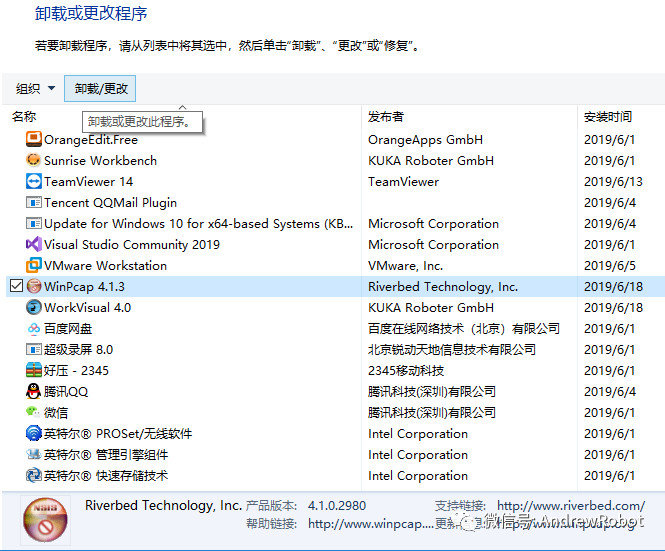Click the 超级录屏 8.0 icon
Image resolution: width=665 pixels, height=551 pixels.
[x=34, y=349]
